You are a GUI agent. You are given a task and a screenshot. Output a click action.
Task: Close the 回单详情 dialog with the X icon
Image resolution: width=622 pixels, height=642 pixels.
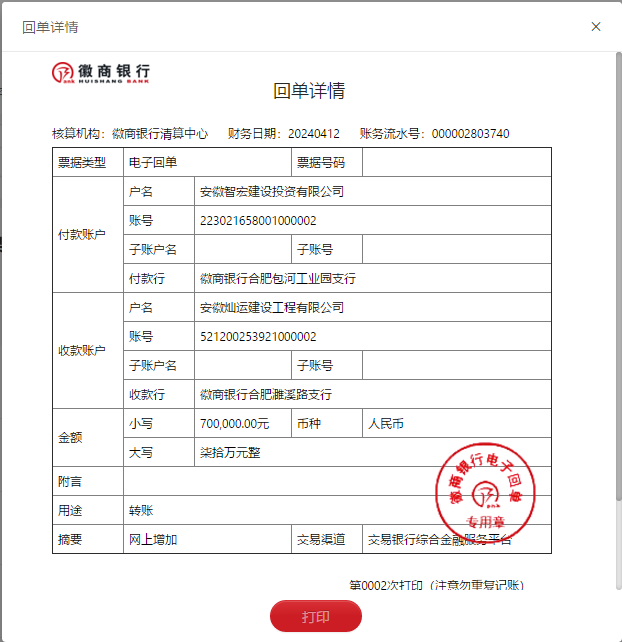pyautogui.click(x=596, y=27)
